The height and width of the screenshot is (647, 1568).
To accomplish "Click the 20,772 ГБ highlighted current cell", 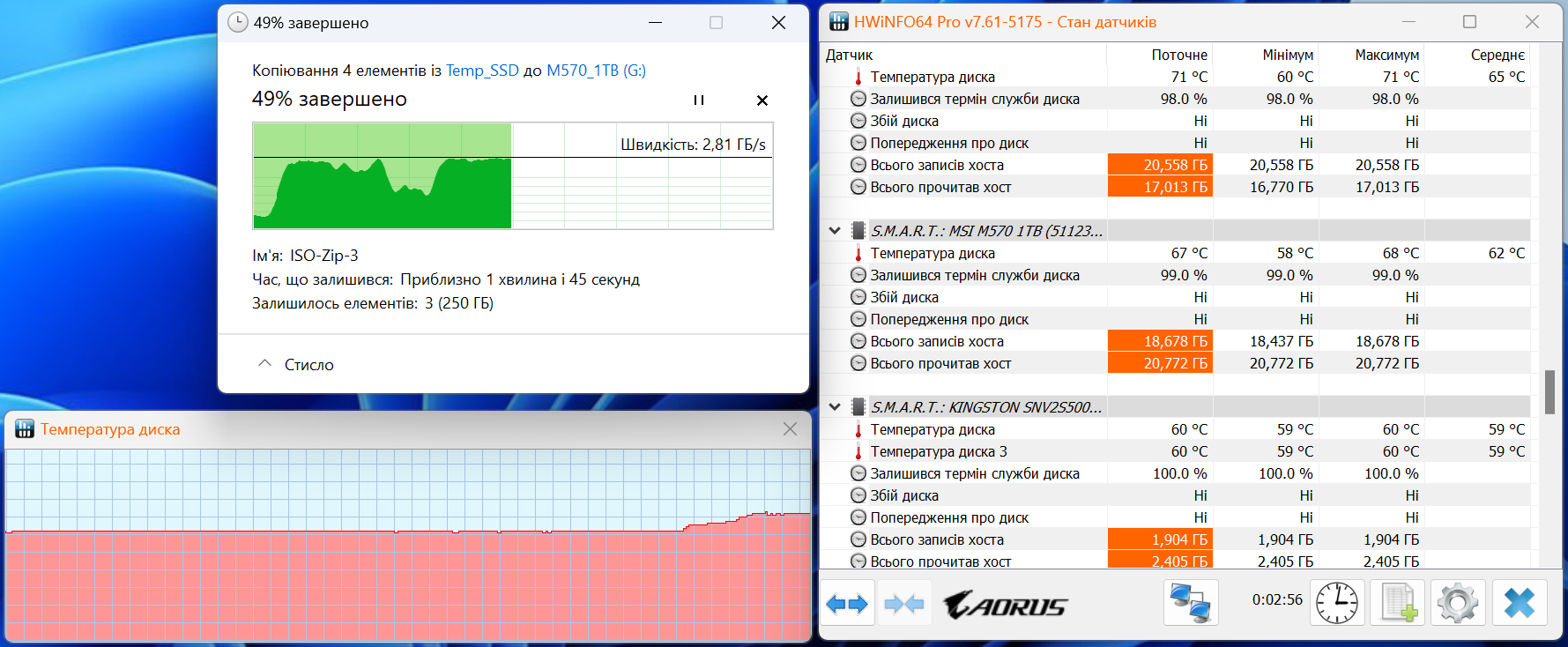I will (1160, 363).
